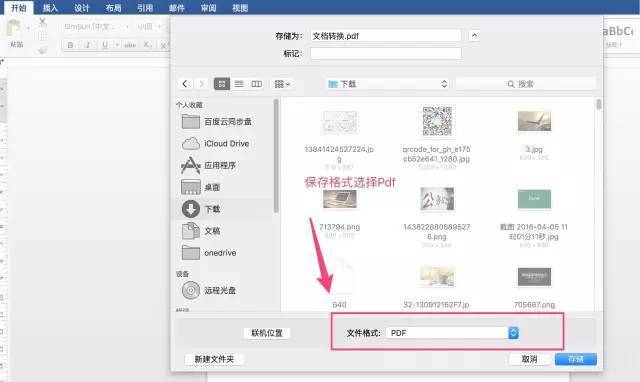Click the 搜索 search field
Image resolution: width=640 pixels, height=382 pixels.
coord(525,84)
